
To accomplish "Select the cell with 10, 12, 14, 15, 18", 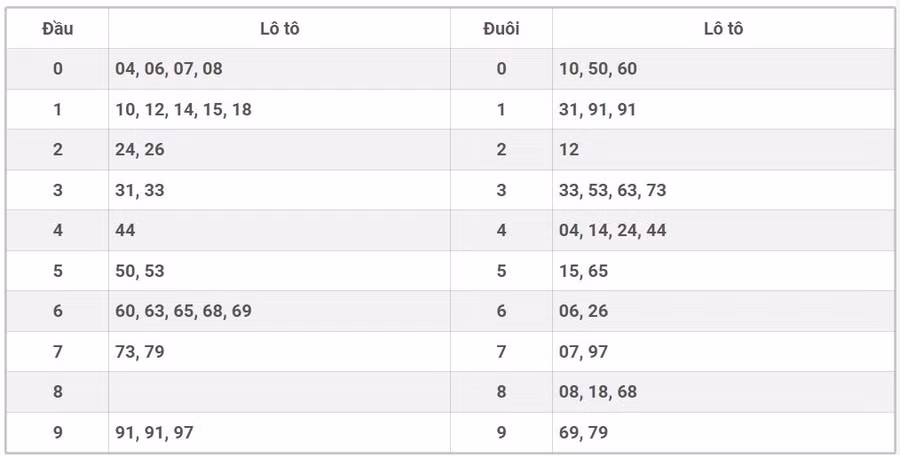I will (x=183, y=110).
